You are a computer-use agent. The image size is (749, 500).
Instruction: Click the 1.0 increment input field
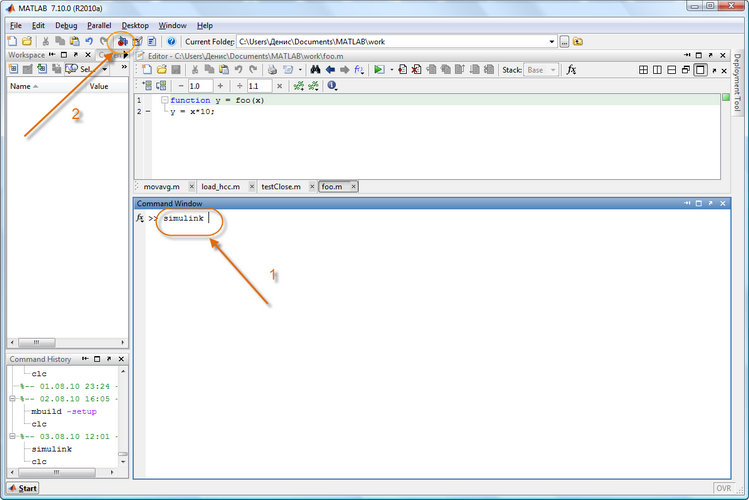point(200,86)
